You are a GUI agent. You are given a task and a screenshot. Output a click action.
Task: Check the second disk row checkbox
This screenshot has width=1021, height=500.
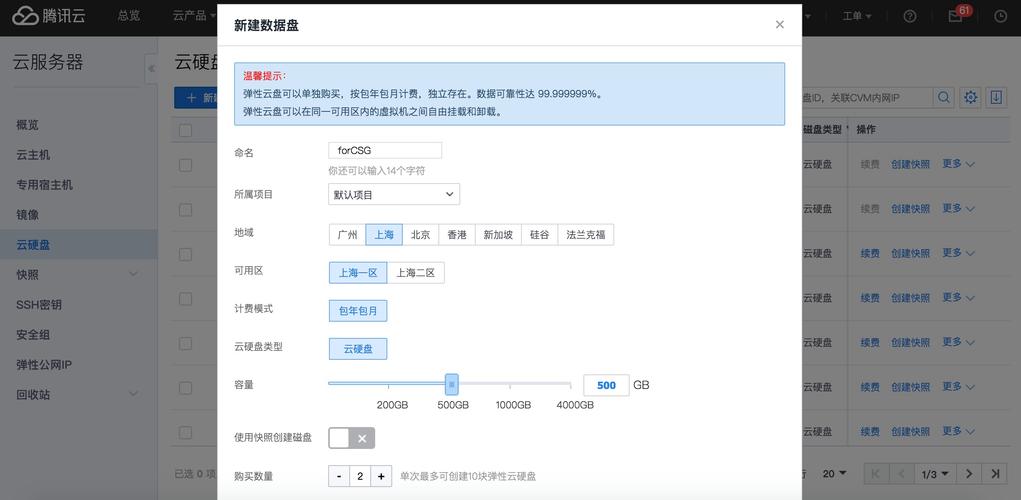tap(186, 210)
